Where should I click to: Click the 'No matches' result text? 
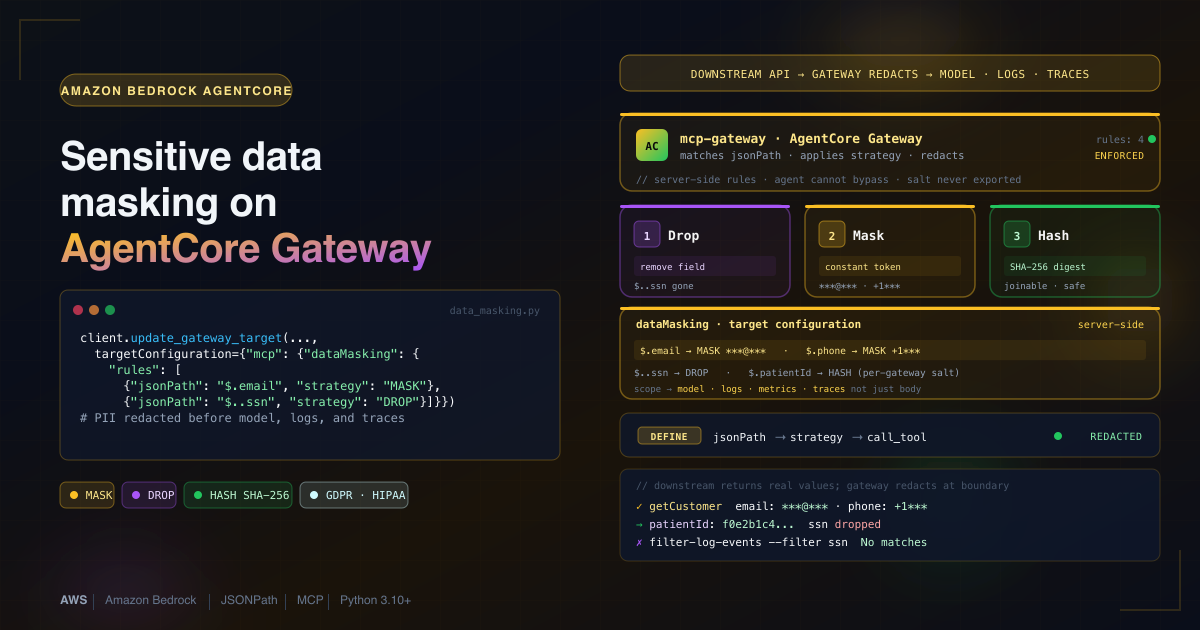click(893, 542)
